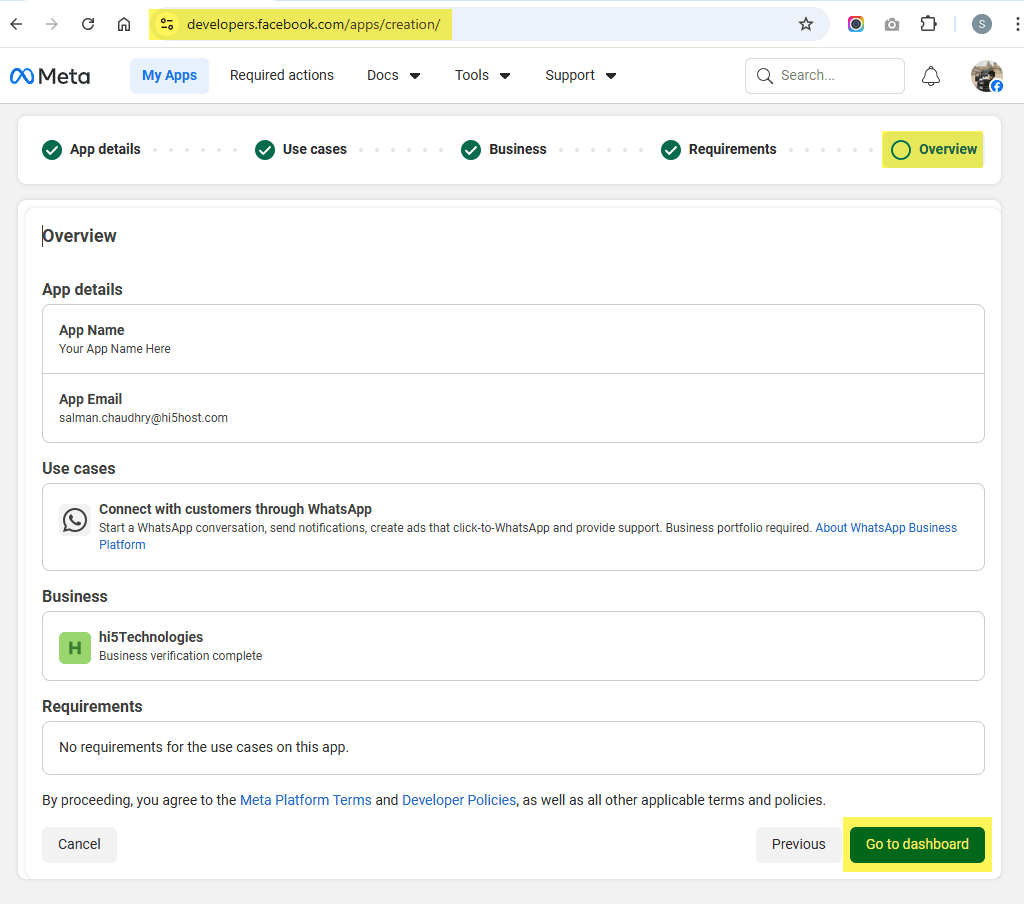Expand the Tools menu
1024x904 pixels.
[482, 75]
